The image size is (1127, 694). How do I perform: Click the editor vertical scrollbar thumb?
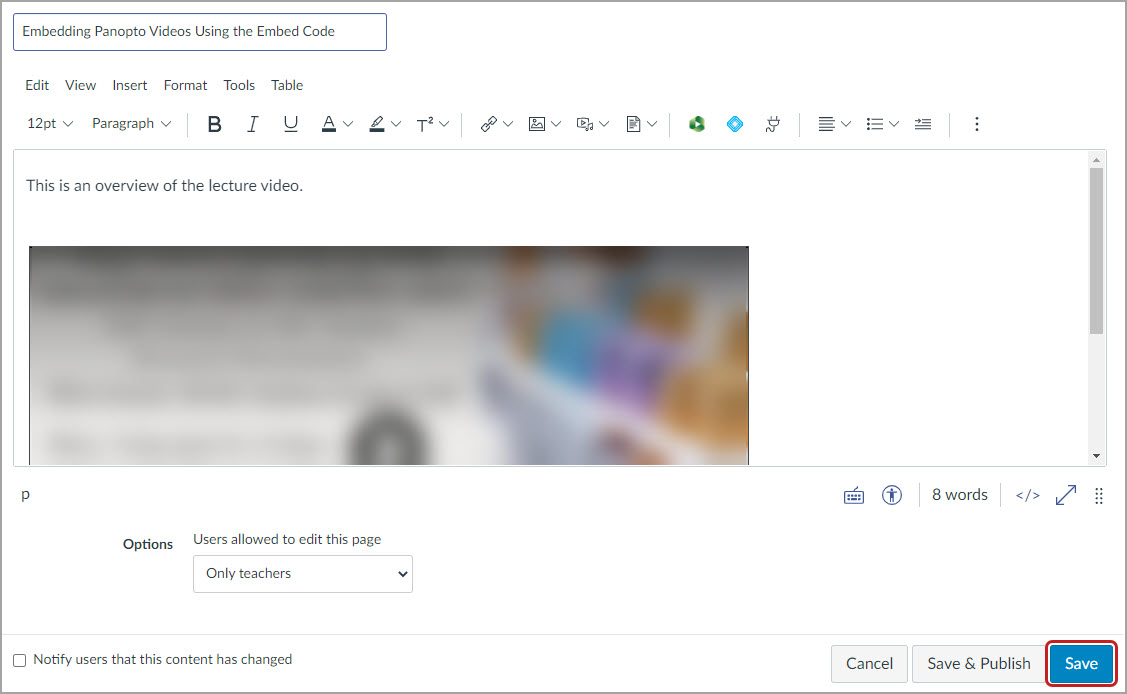(x=1096, y=251)
